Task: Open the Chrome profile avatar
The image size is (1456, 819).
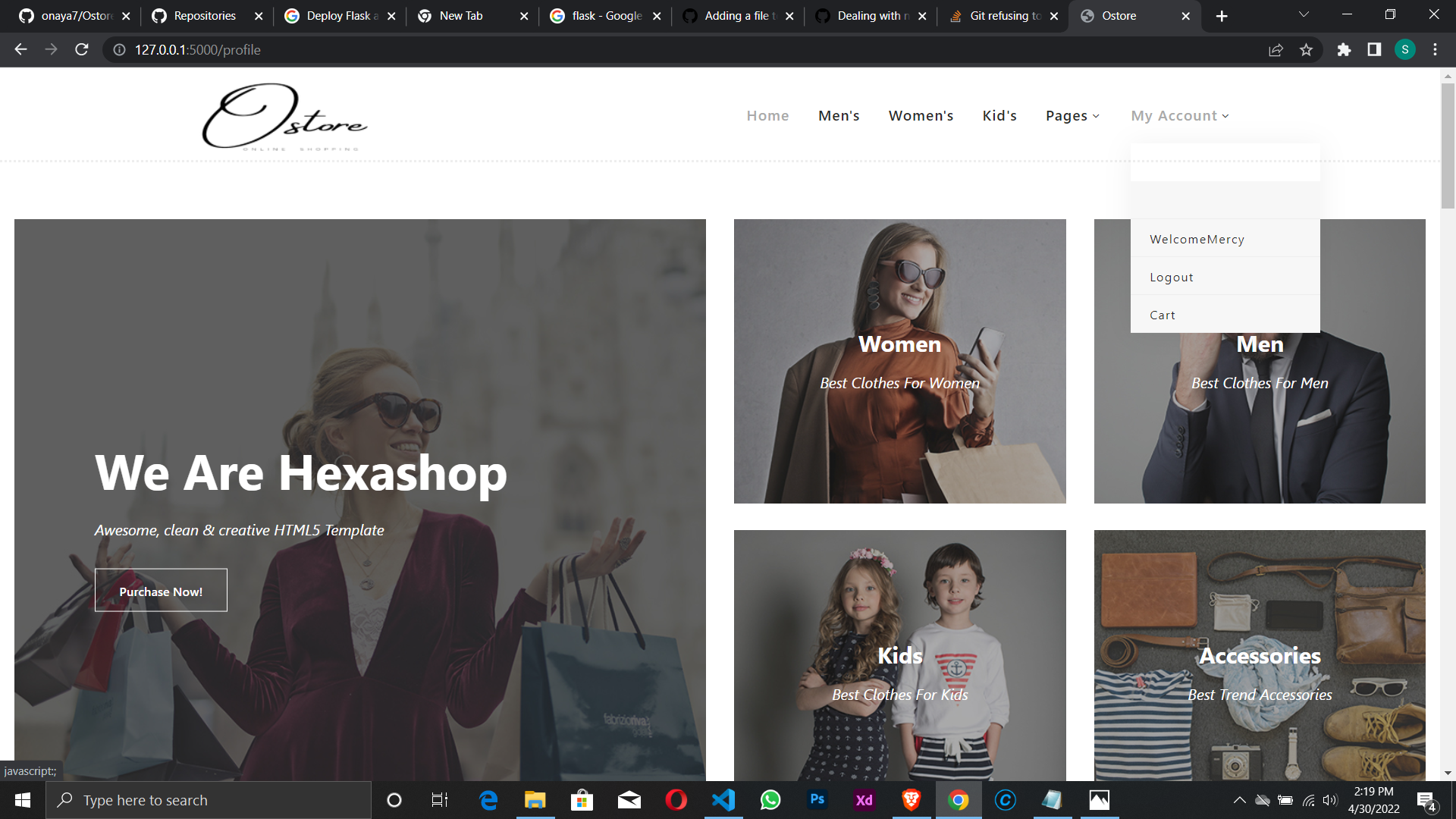Action: pyautogui.click(x=1406, y=50)
